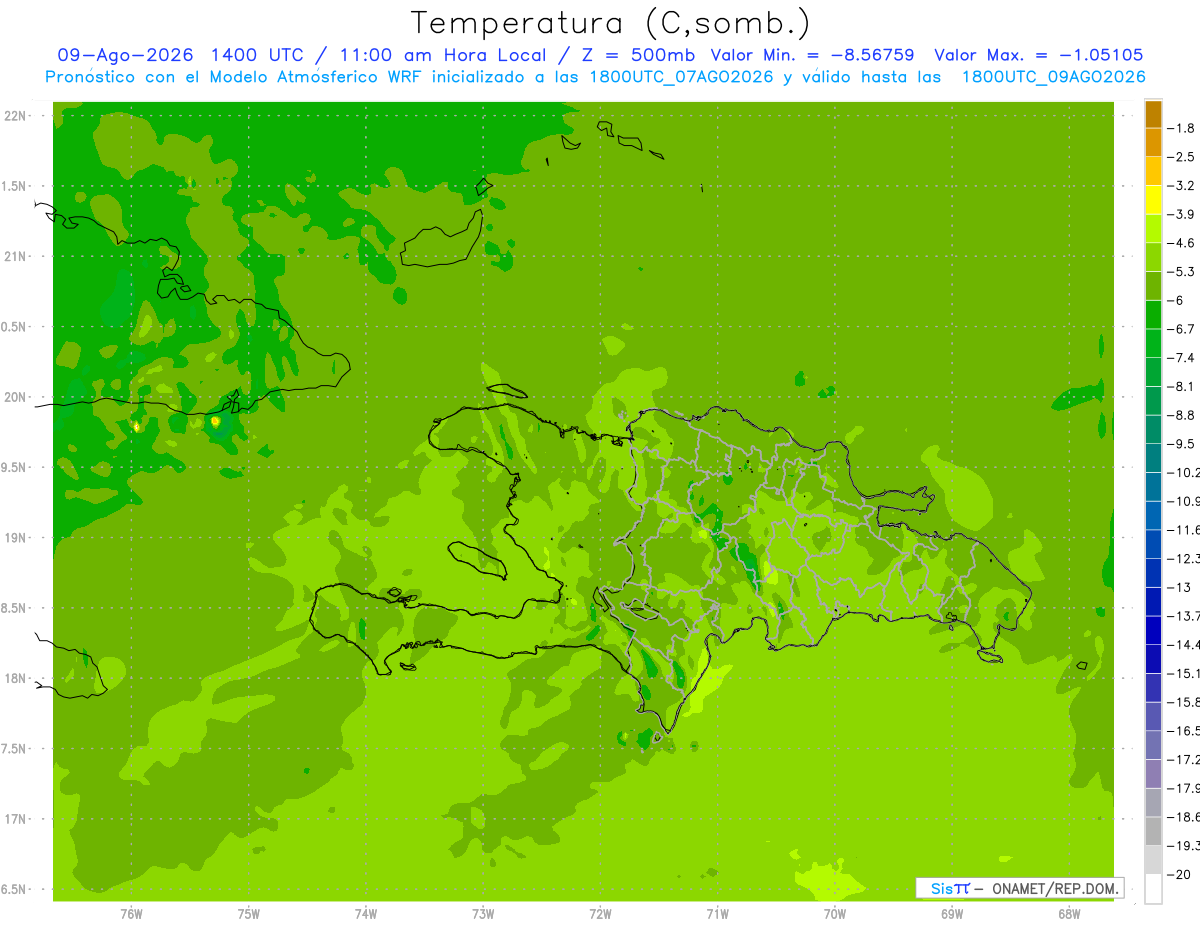Viewport: 1200px width, 927px height.
Task: Pick the olive-green swatch between -5.3 and -6
Action: [x=1153, y=286]
